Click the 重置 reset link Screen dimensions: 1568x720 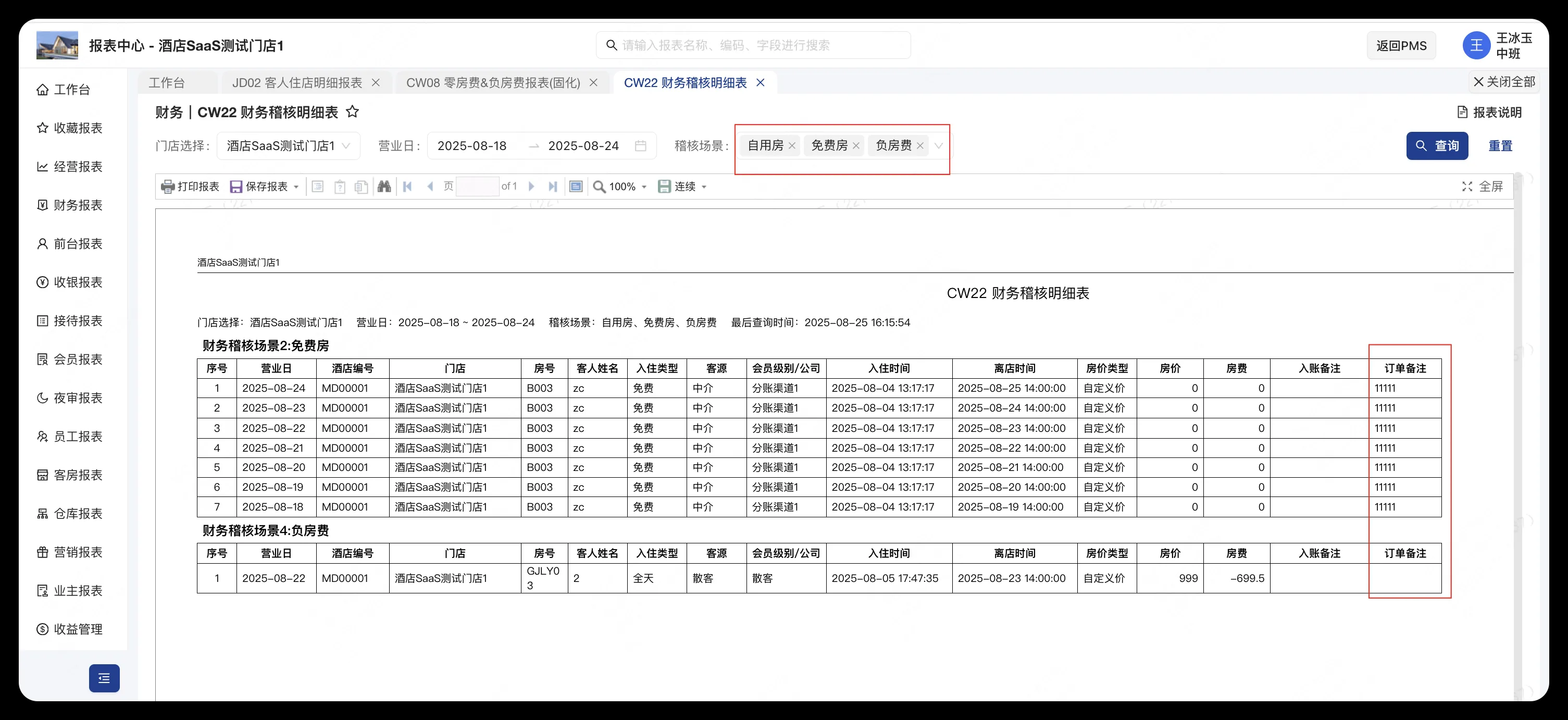[1500, 145]
